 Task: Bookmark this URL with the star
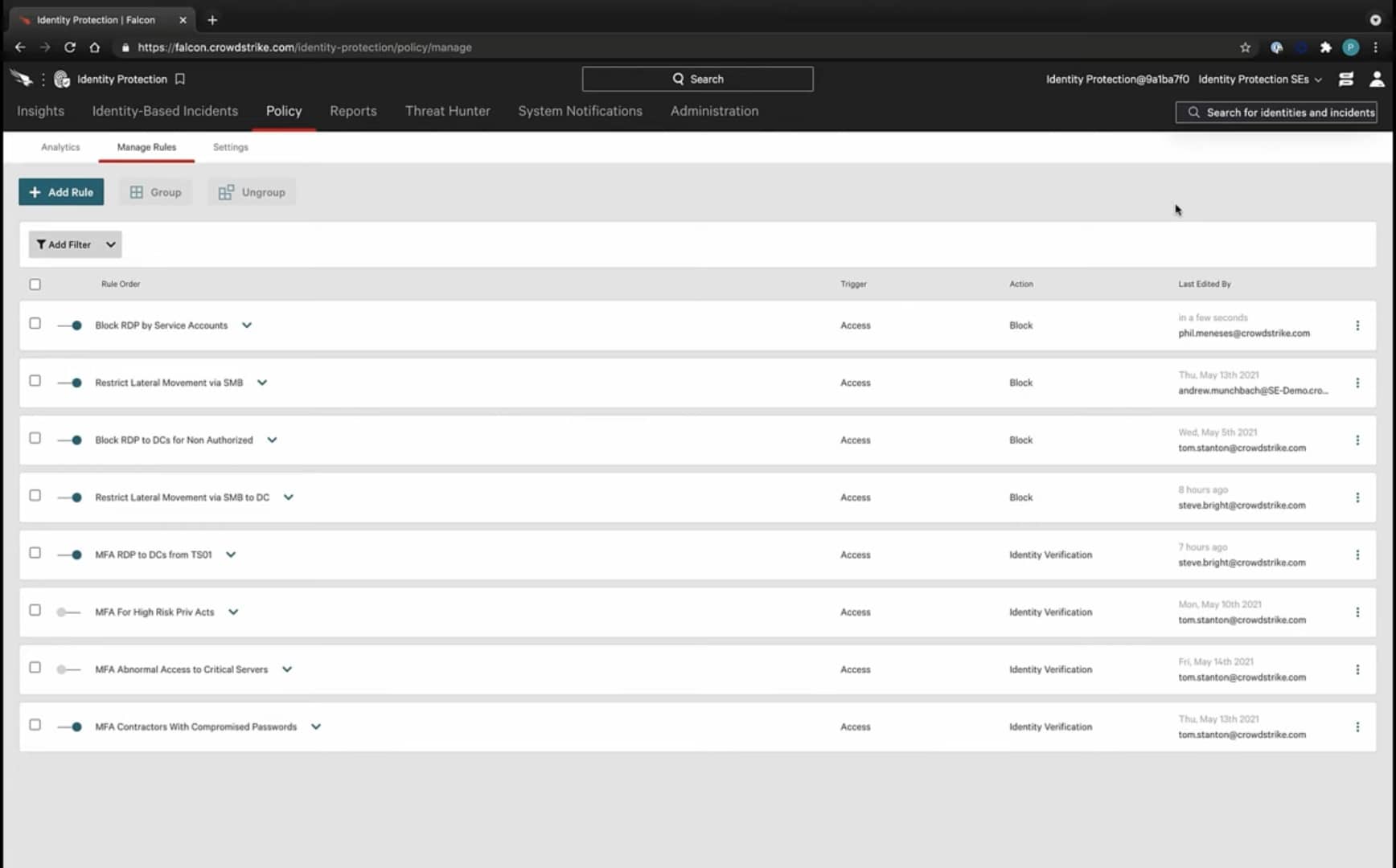(1245, 47)
